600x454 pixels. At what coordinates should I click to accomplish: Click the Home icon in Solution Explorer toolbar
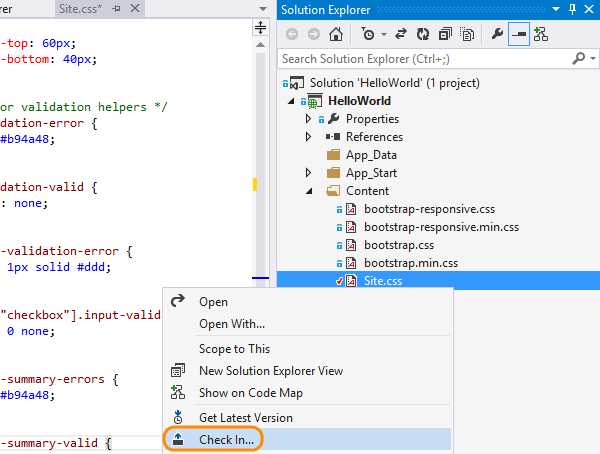[336, 34]
